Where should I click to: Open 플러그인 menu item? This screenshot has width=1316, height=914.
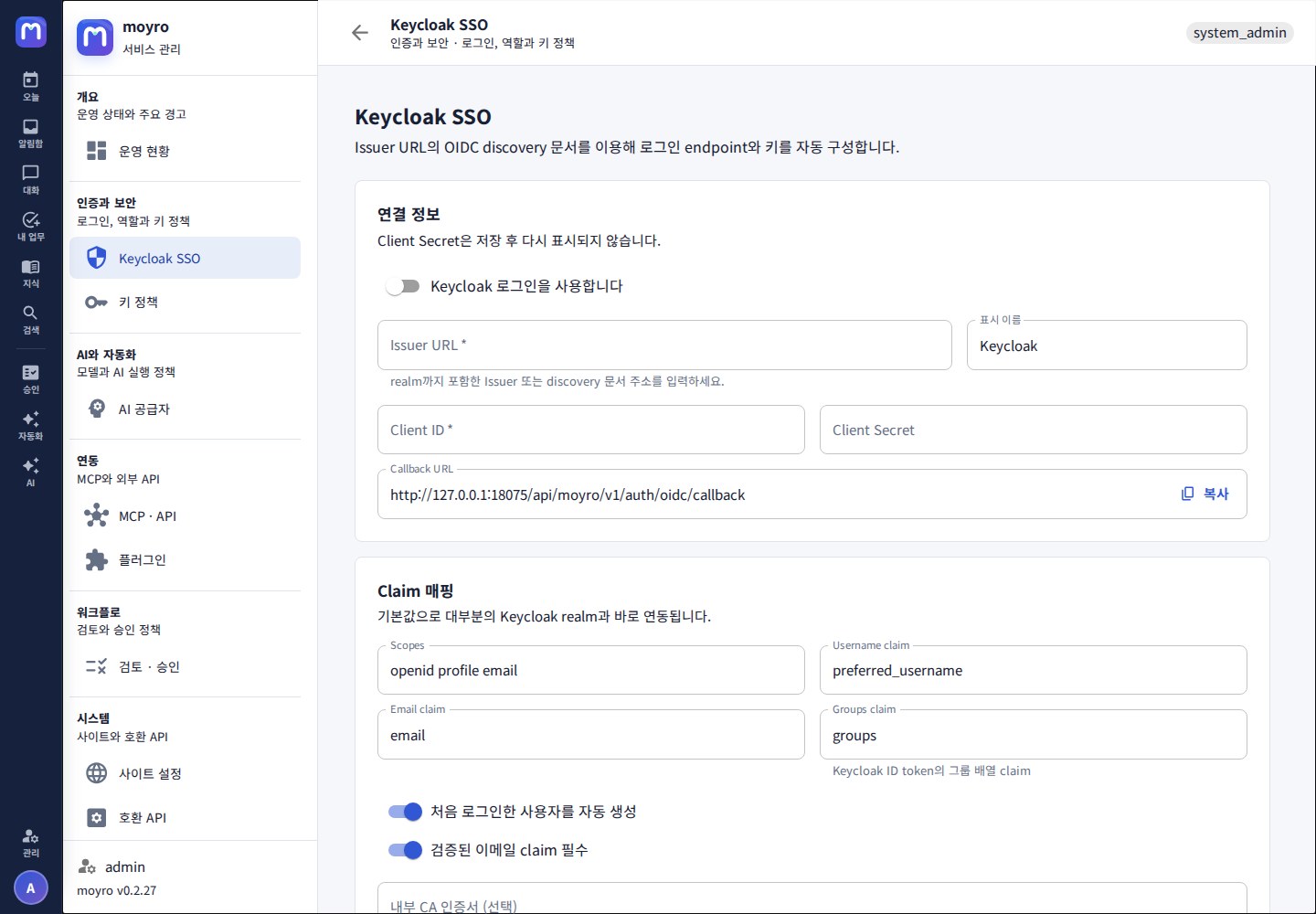pyautogui.click(x=185, y=559)
